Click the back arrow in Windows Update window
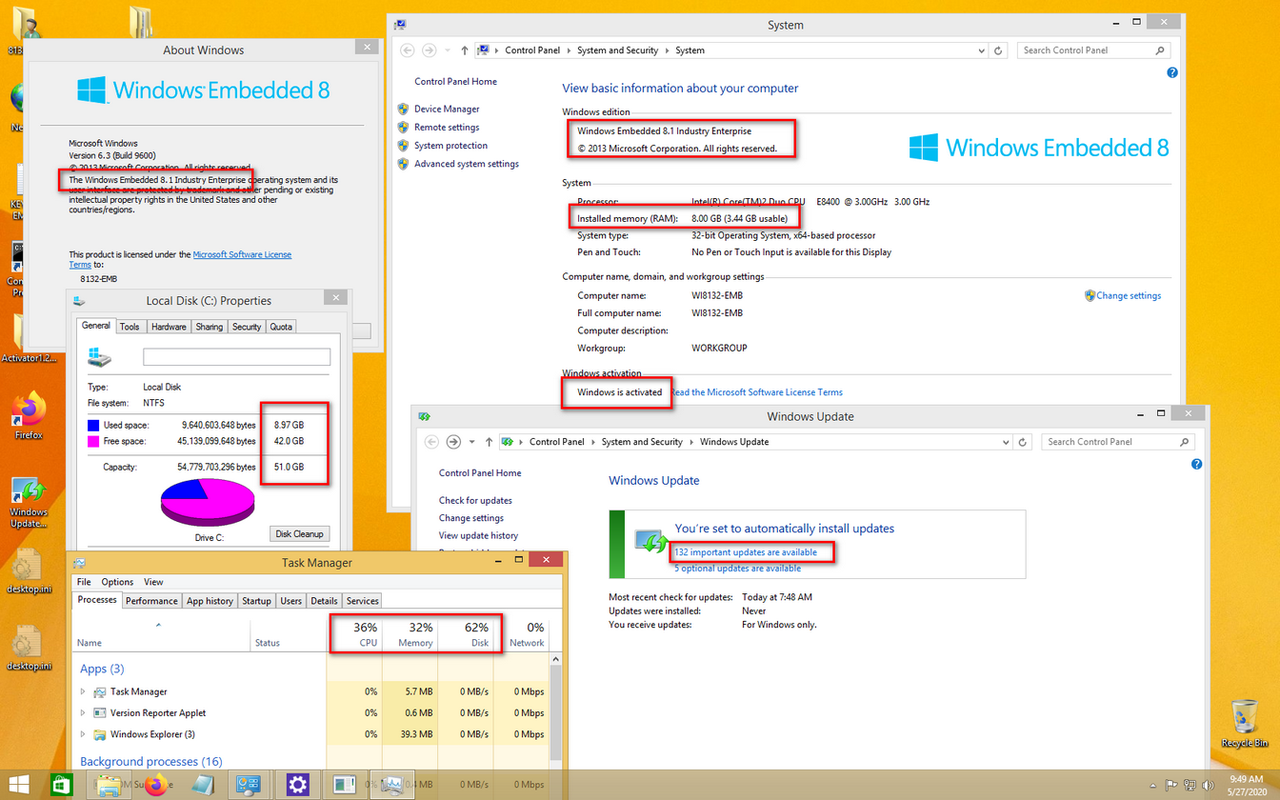1280x800 pixels. pyautogui.click(x=432, y=441)
